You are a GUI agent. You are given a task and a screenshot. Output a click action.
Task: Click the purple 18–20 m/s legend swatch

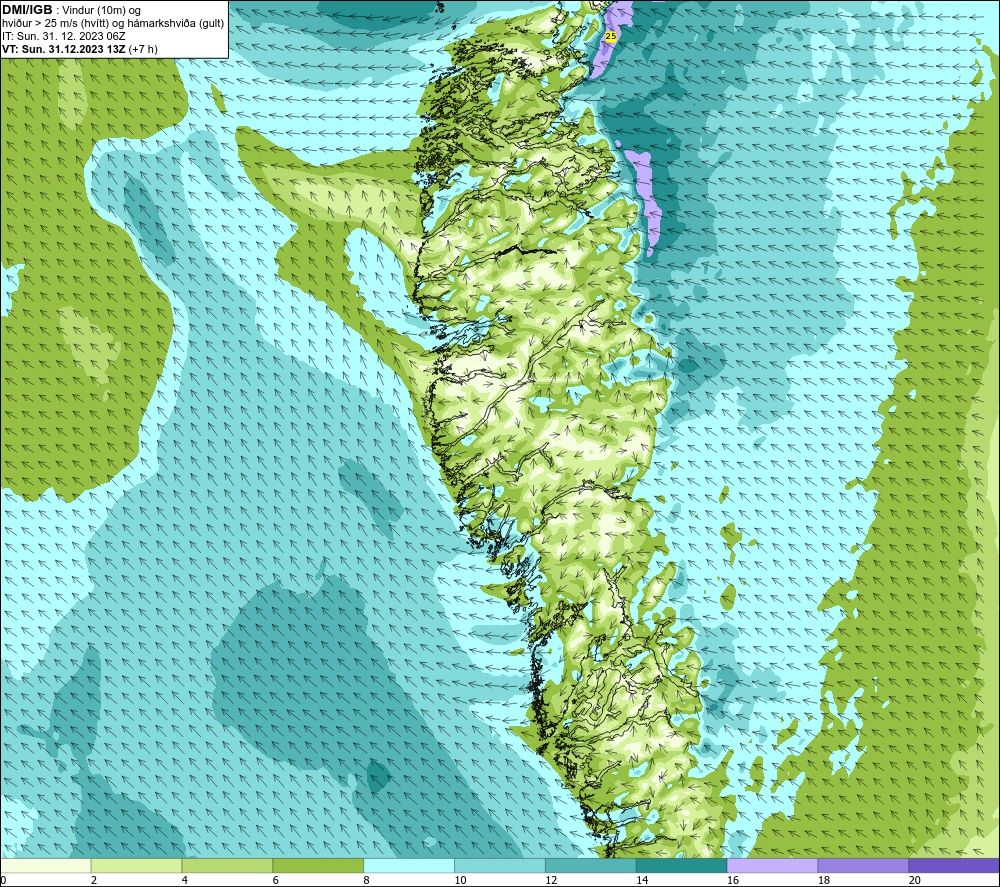tap(864, 865)
